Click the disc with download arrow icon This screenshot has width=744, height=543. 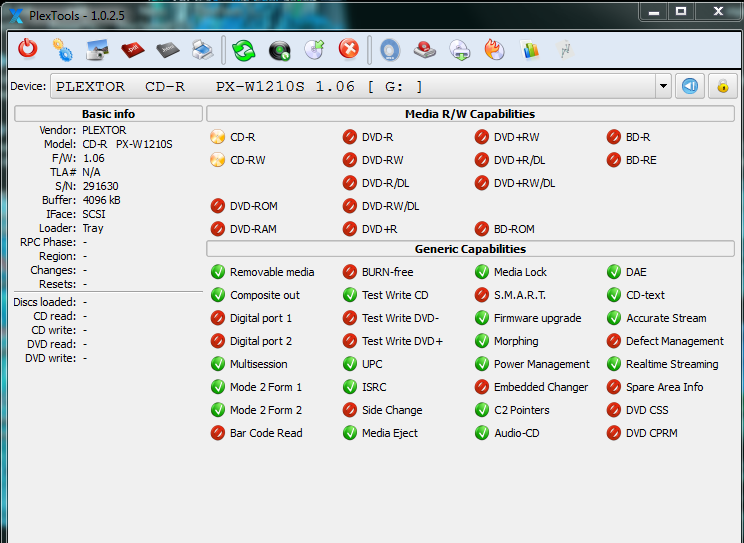pos(460,50)
